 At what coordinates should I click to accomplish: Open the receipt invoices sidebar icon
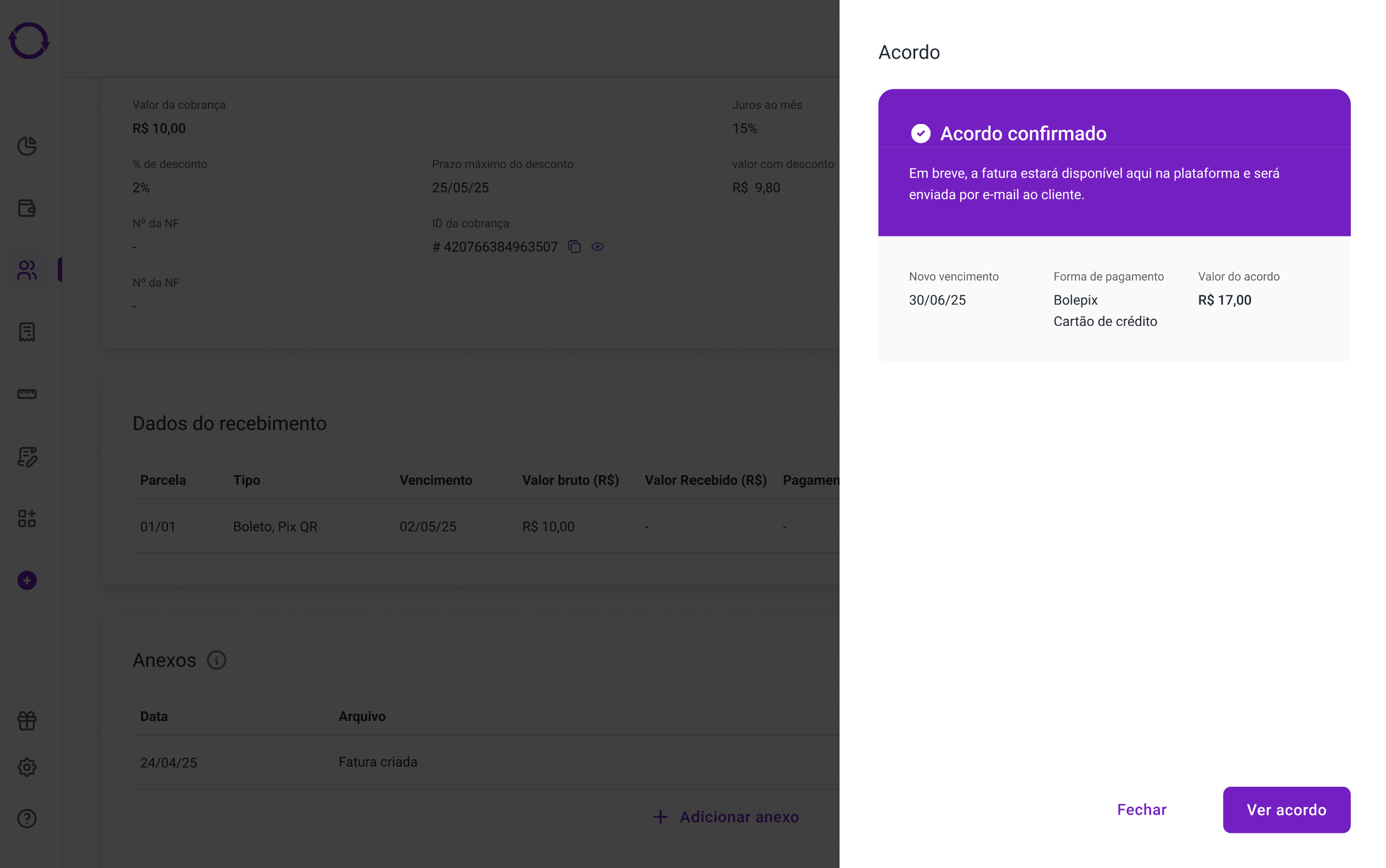[27, 332]
